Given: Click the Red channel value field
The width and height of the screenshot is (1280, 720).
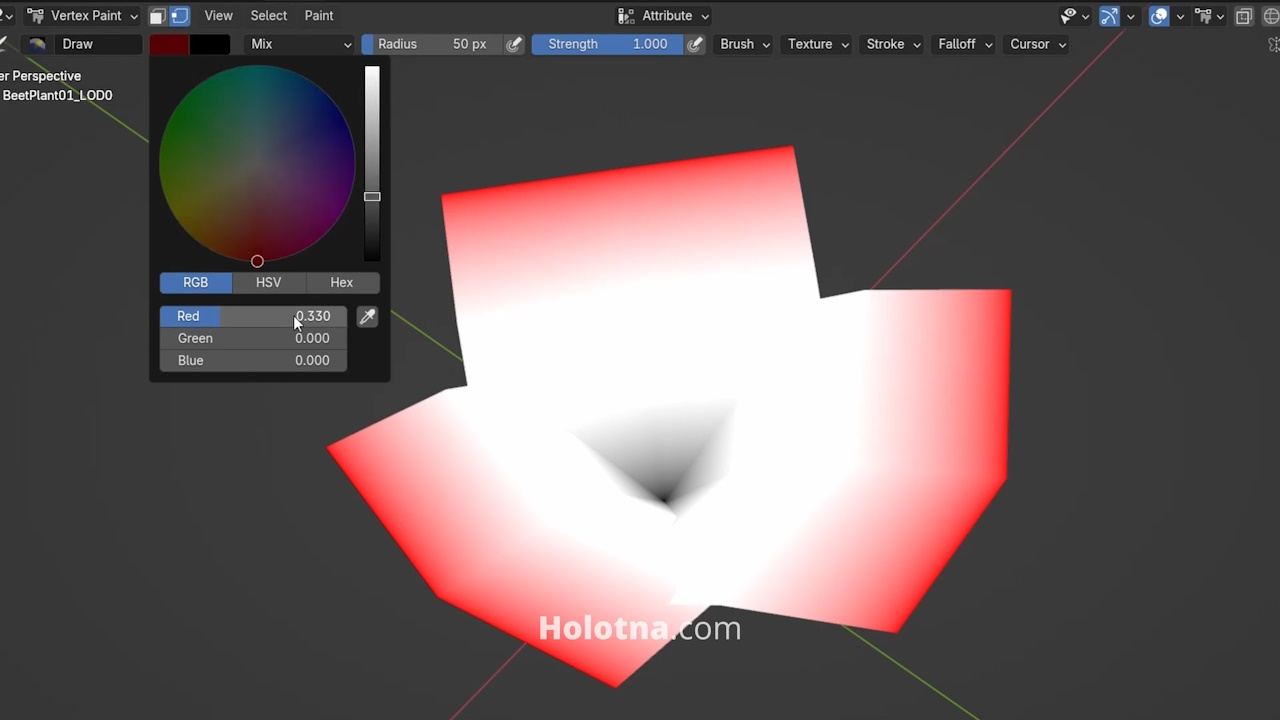Looking at the screenshot, I should point(253,316).
